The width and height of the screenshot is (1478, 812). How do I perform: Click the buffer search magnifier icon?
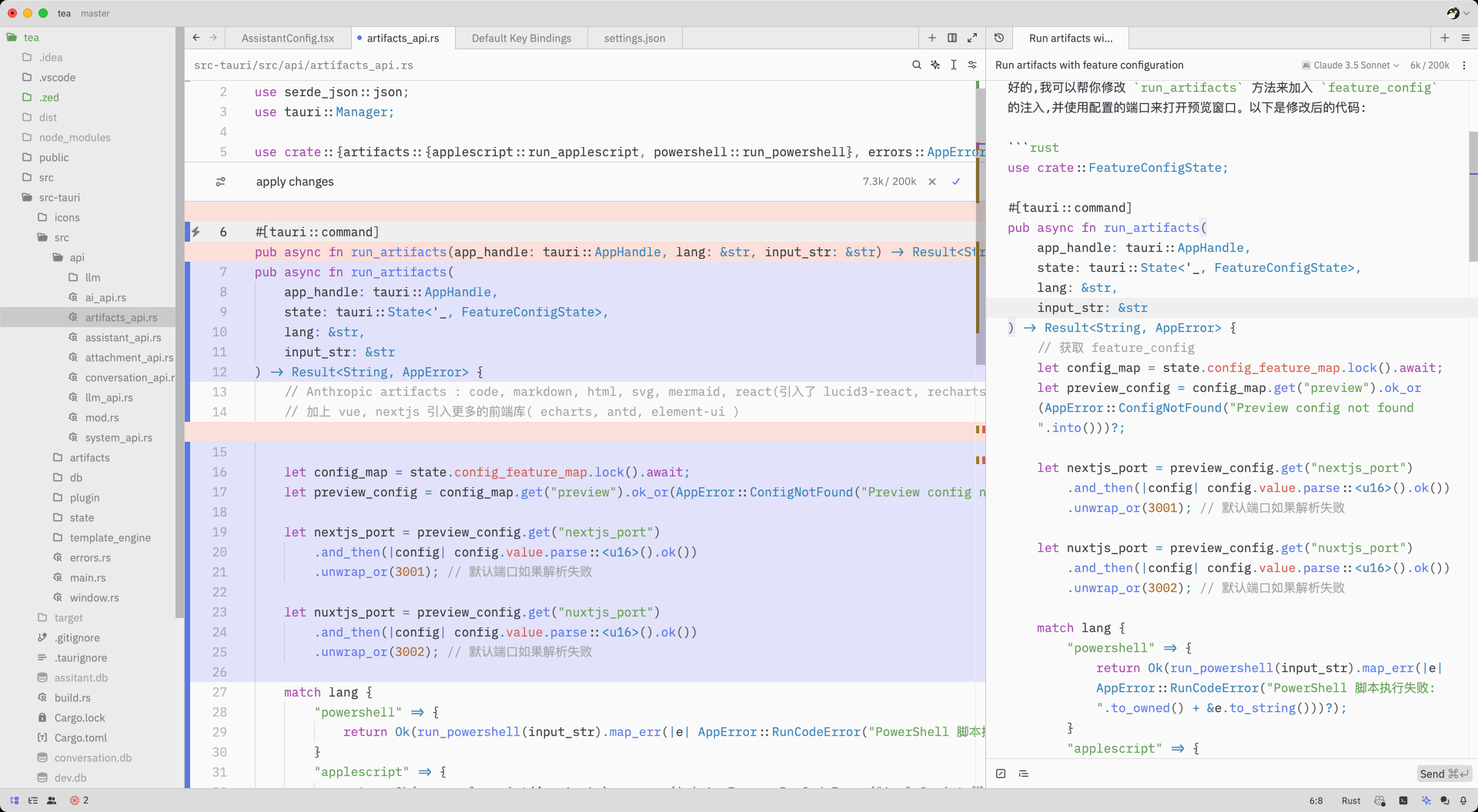[x=916, y=65]
